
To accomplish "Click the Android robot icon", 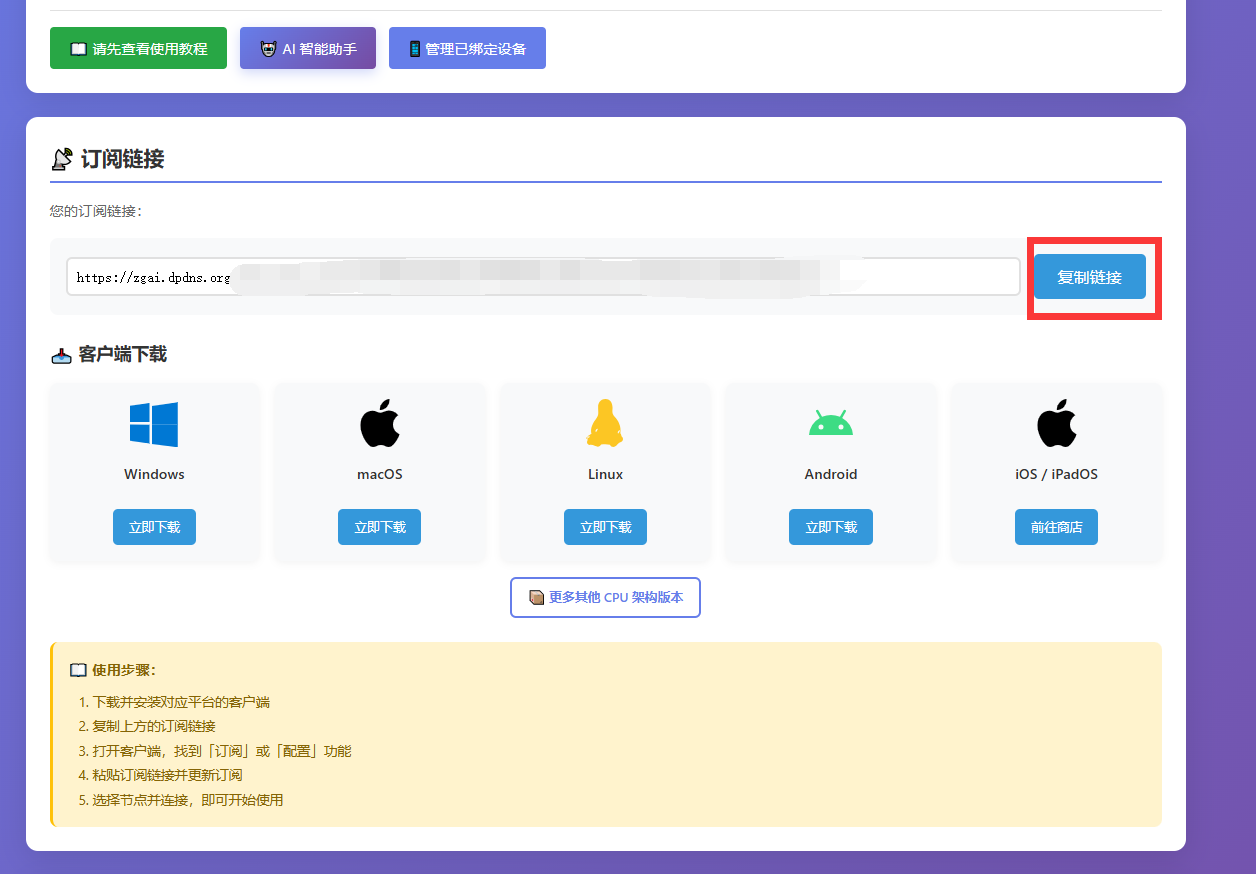I will pos(830,424).
